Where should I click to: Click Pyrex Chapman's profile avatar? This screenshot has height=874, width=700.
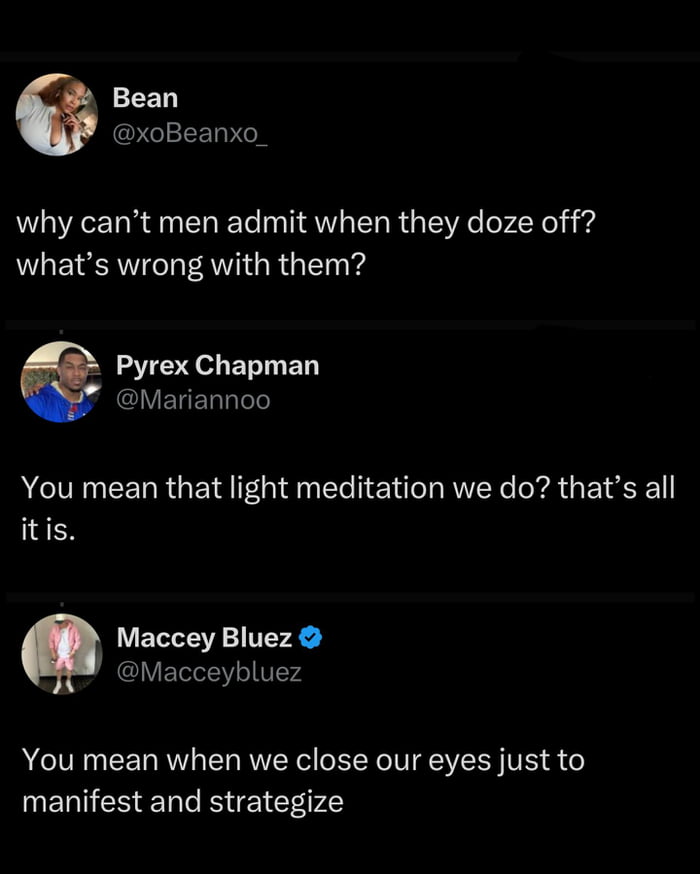(61, 382)
